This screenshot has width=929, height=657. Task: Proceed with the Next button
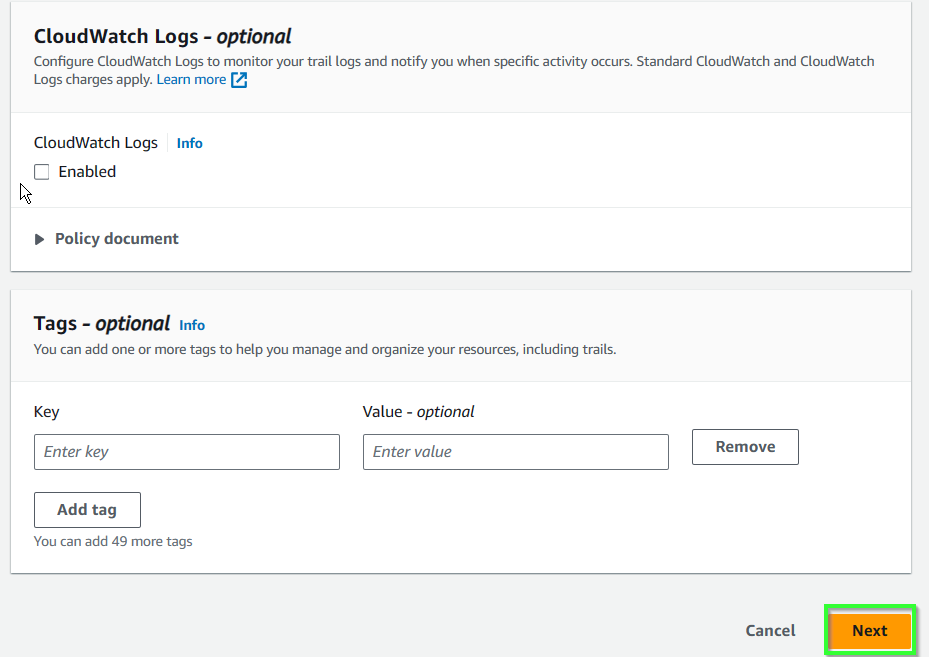pyautogui.click(x=870, y=631)
